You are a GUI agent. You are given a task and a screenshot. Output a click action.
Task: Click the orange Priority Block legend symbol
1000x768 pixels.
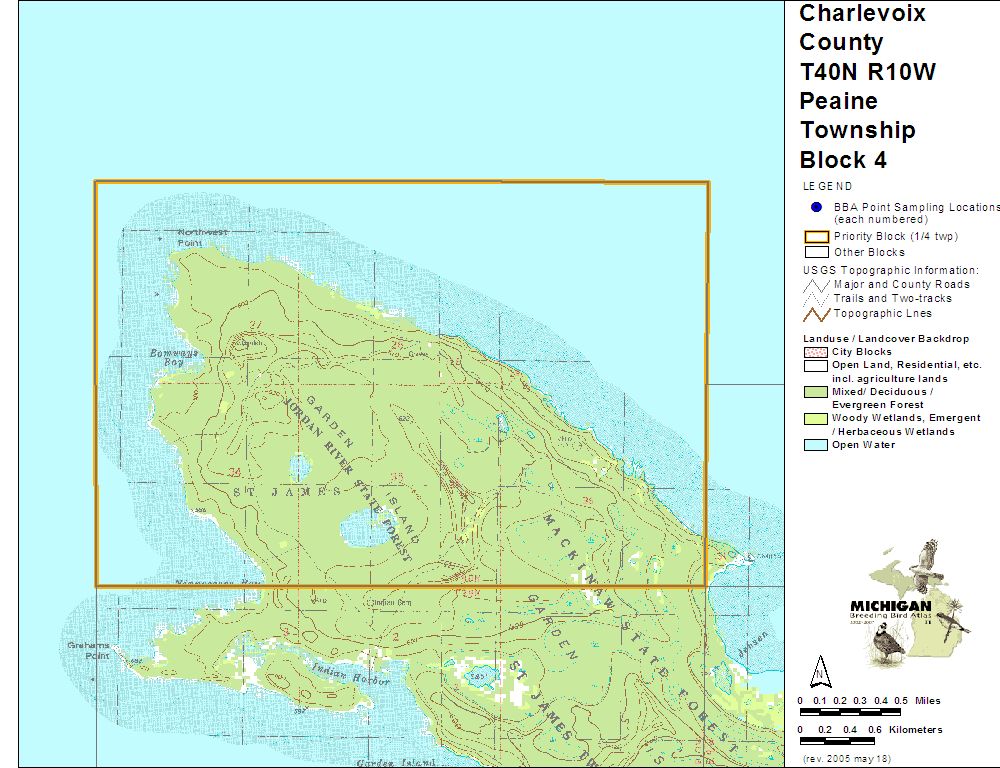tap(817, 237)
